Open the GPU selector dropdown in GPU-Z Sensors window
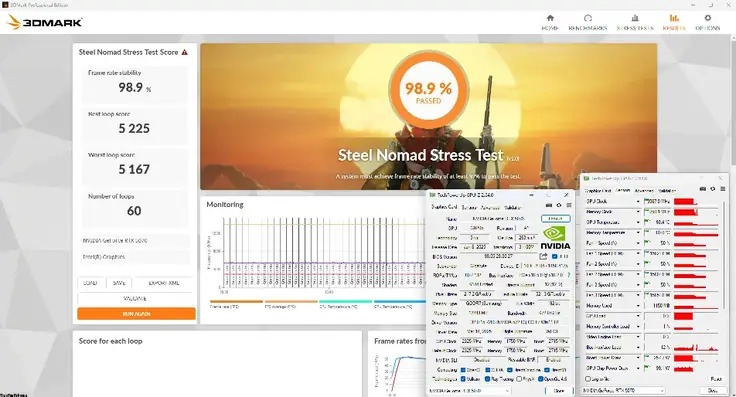The width and height of the screenshot is (736, 397). (x=624, y=390)
